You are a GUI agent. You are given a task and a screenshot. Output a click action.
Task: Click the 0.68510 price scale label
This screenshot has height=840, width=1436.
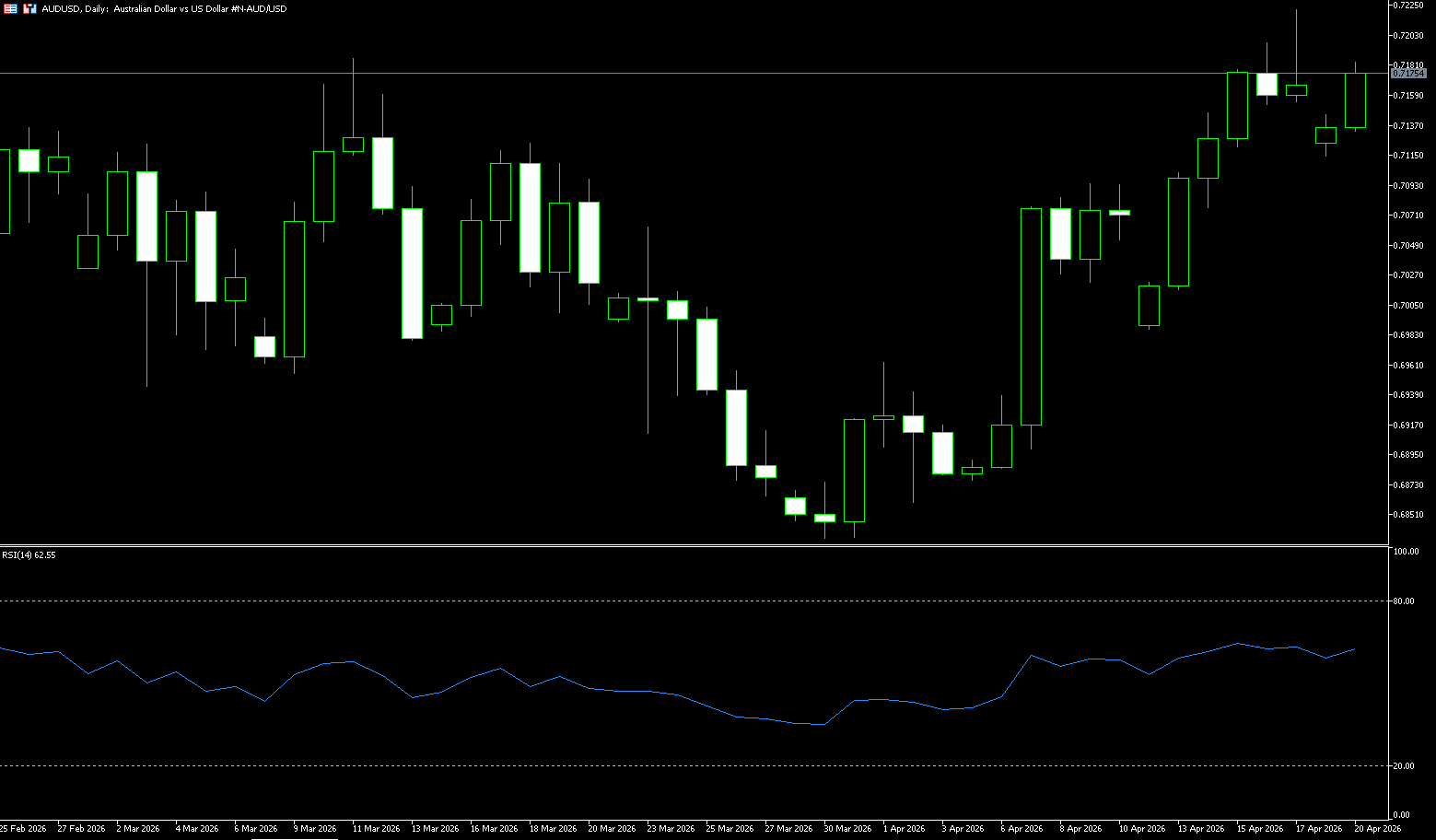point(1408,515)
